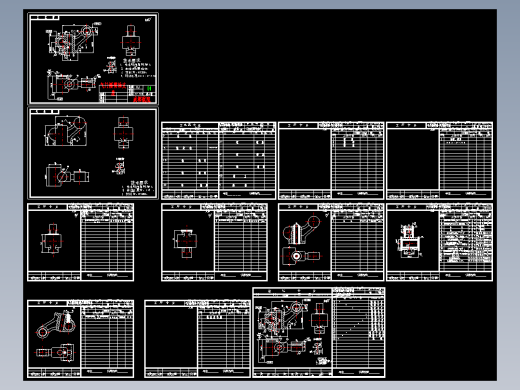This screenshot has width=520, height=390.
Task: Open the card with the tilted connecting rod sketch
Action: pos(81,339)
